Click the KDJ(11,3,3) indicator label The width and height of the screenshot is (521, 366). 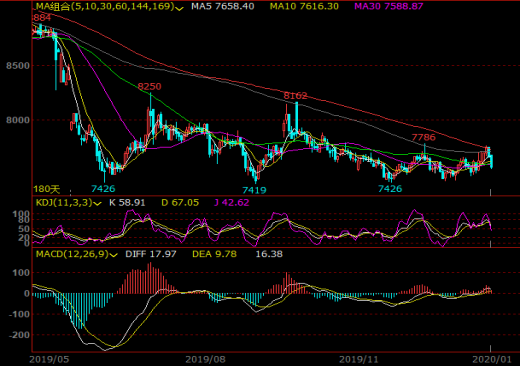coord(64,203)
